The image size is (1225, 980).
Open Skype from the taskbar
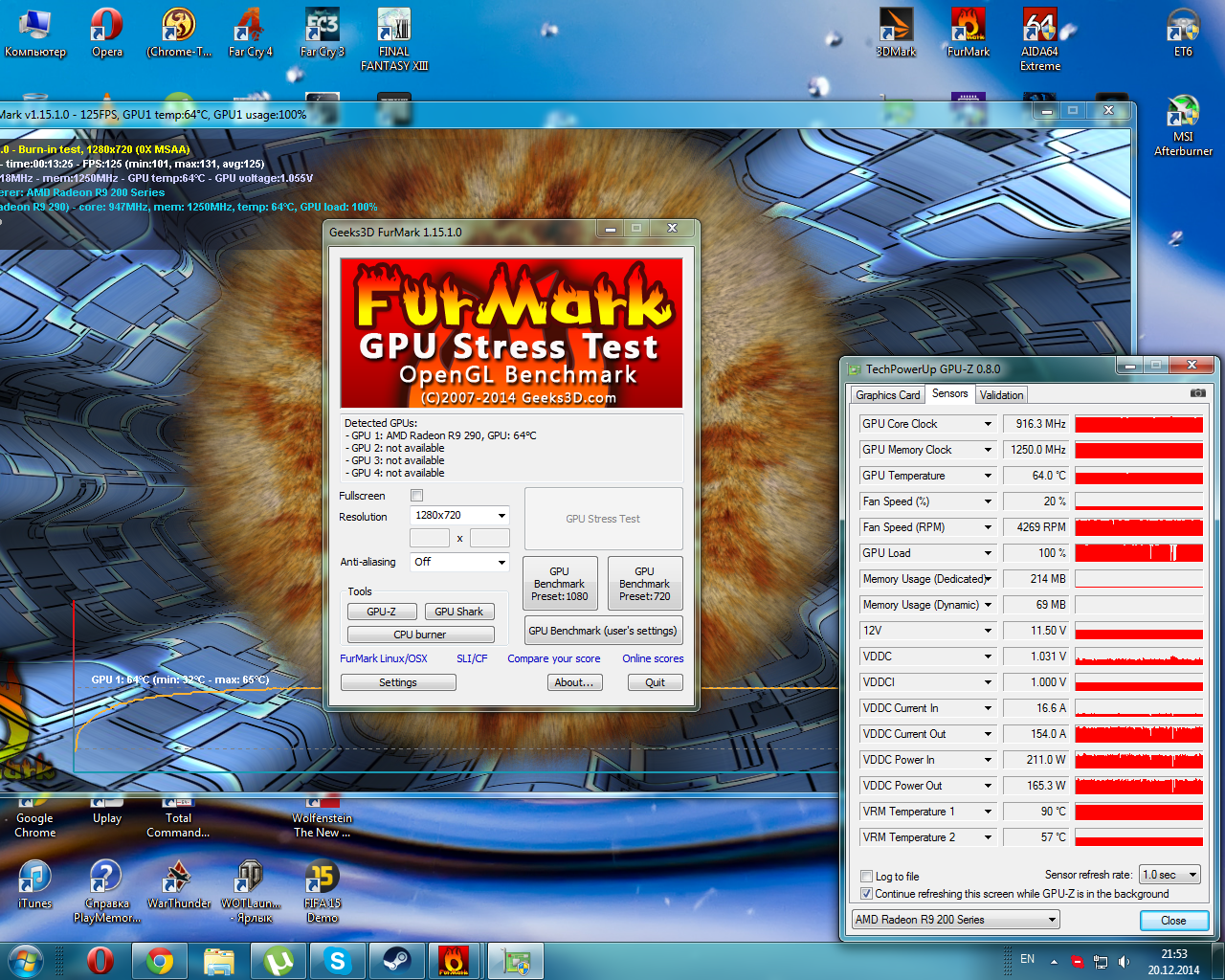[338, 961]
